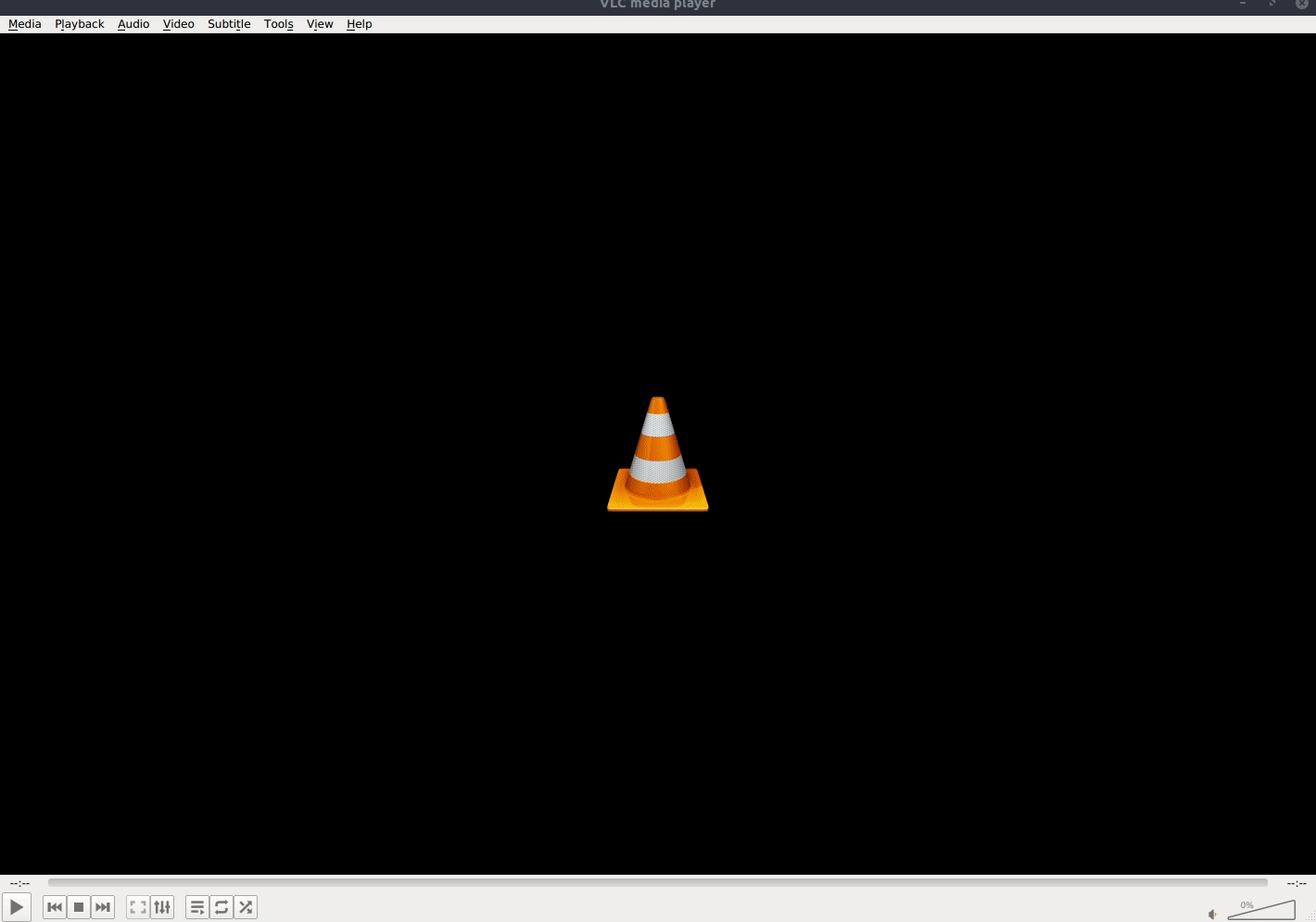Viewport: 1316px width, 922px height.
Task: Open the View menu
Action: [x=319, y=23]
